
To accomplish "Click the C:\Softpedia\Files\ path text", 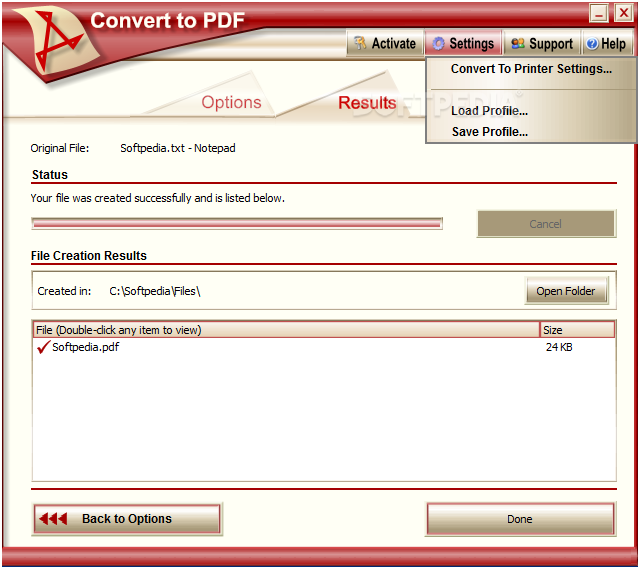I will click(155, 291).
